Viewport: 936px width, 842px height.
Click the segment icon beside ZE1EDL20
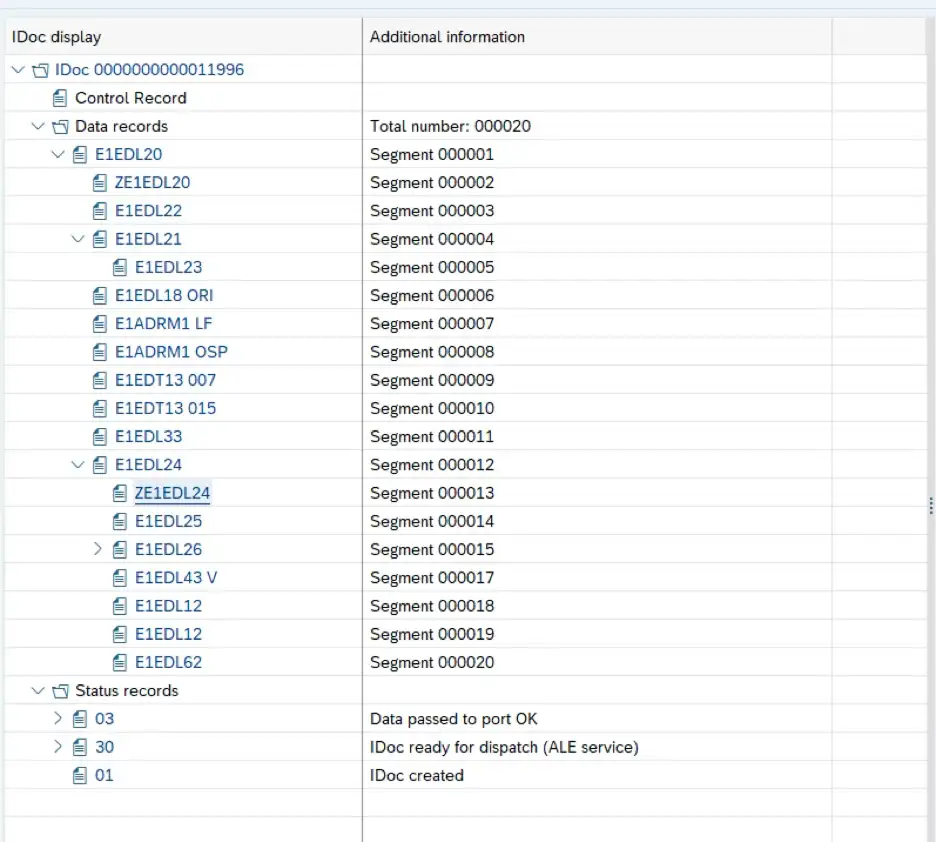[x=99, y=183]
